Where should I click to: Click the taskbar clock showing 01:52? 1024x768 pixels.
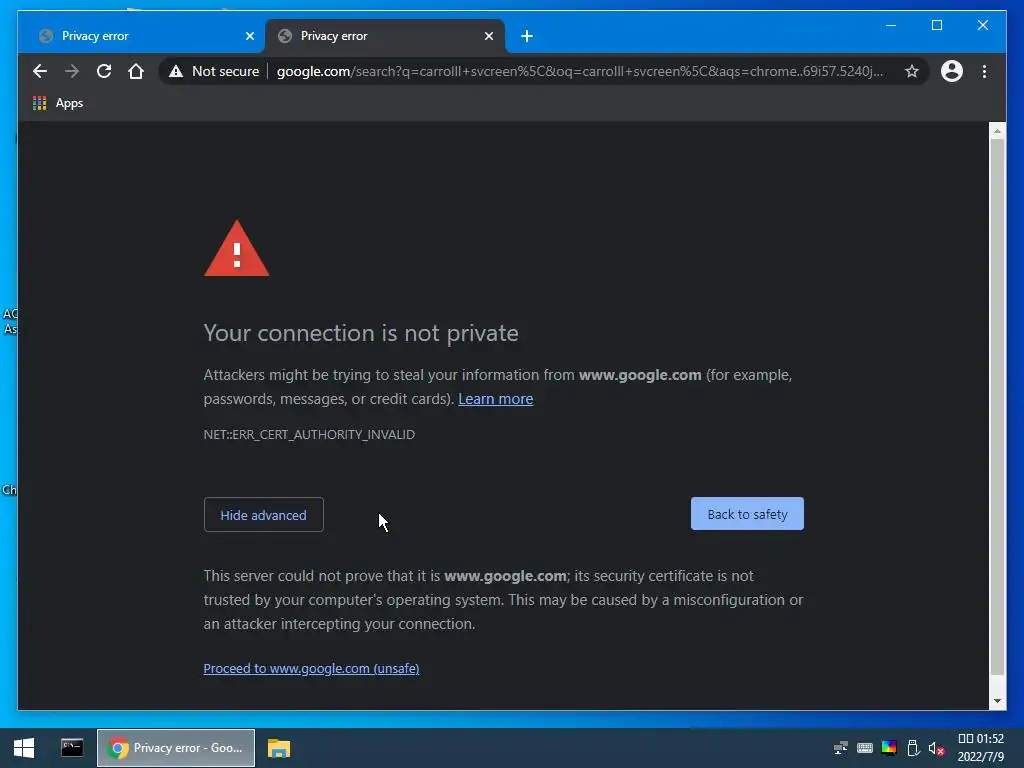(x=980, y=748)
